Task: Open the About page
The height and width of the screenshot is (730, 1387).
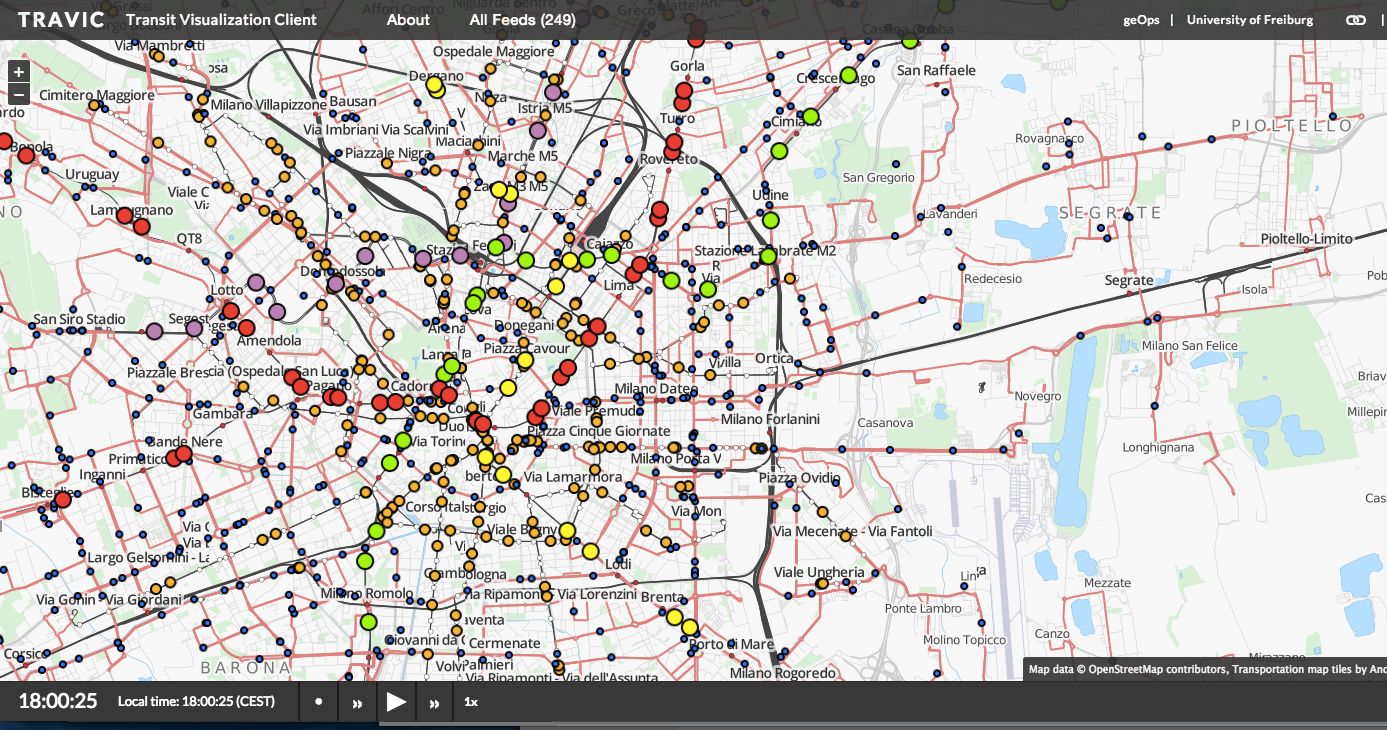Action: (x=408, y=20)
